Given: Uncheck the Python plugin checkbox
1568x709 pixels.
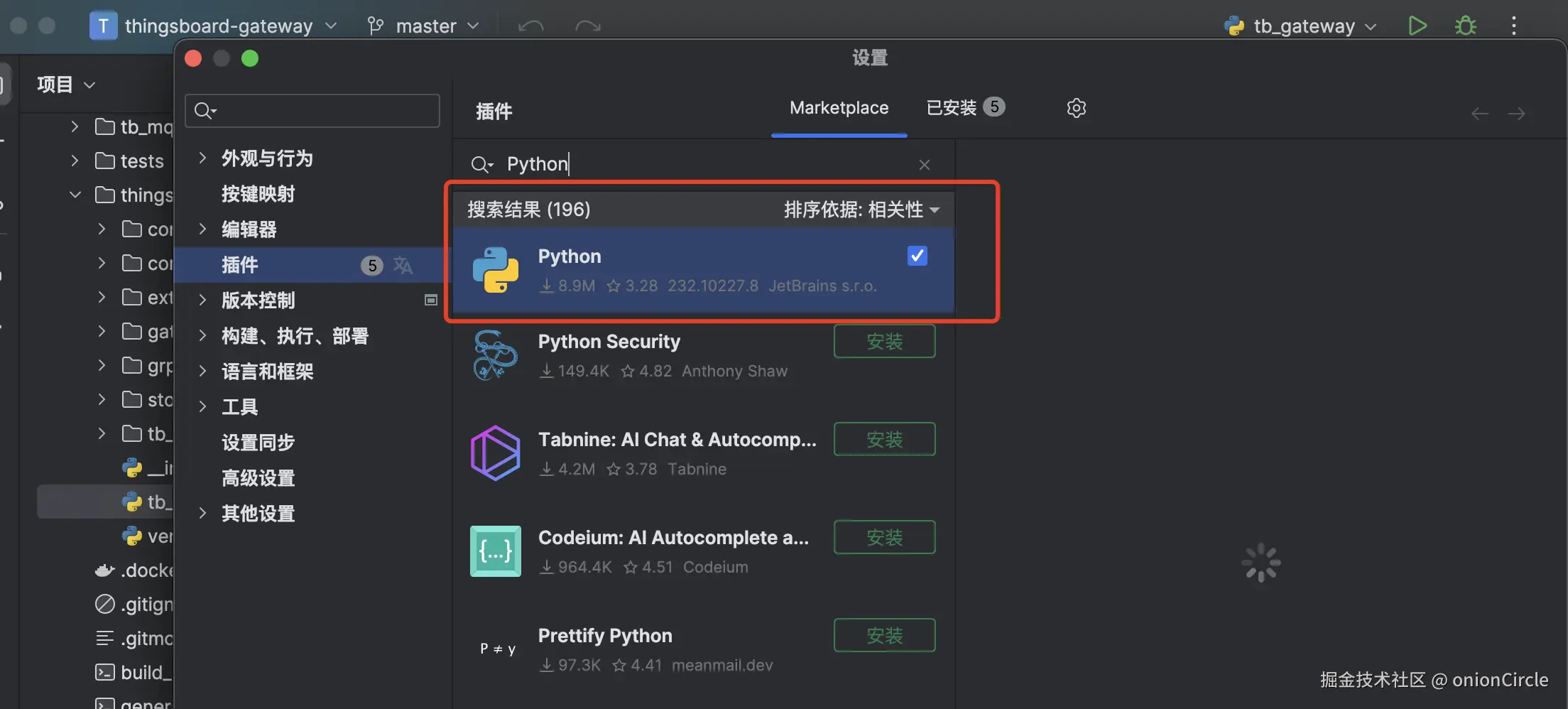Looking at the screenshot, I should tap(917, 256).
